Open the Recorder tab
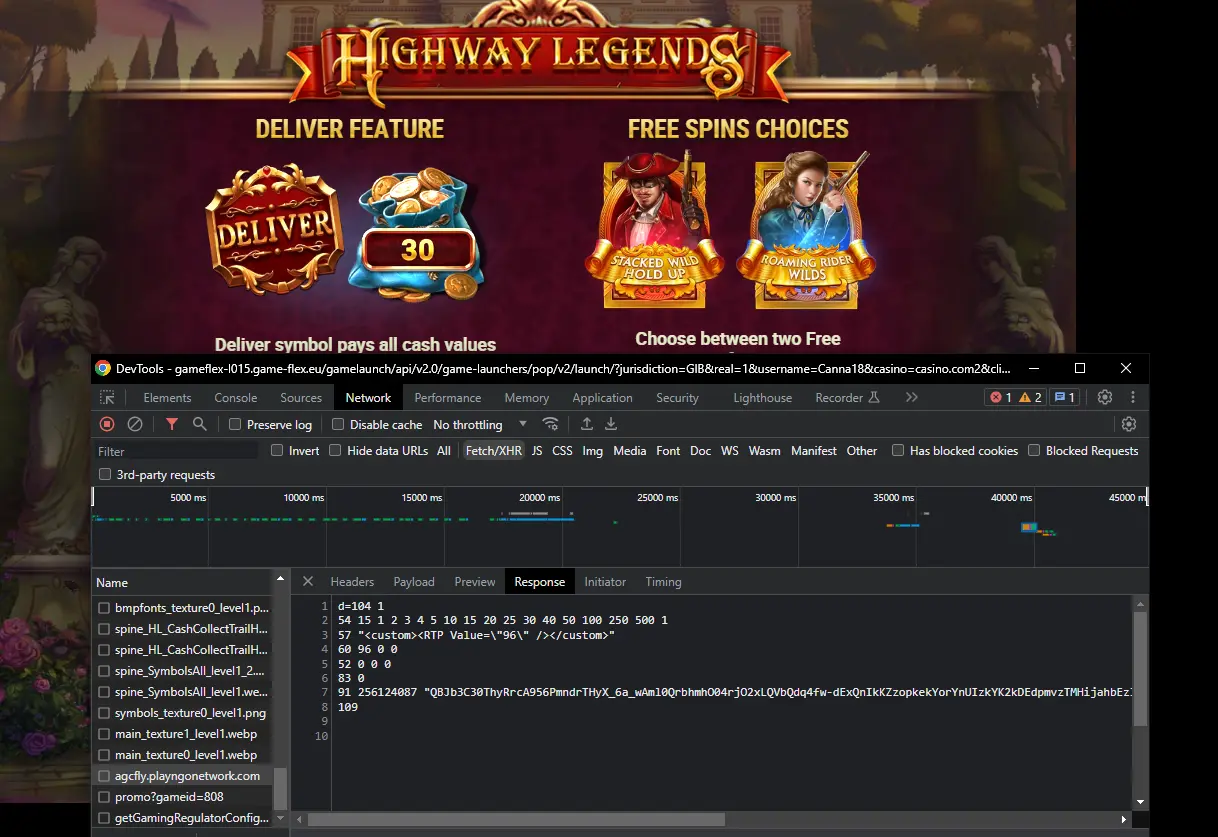The height and width of the screenshot is (837, 1218). tap(847, 398)
